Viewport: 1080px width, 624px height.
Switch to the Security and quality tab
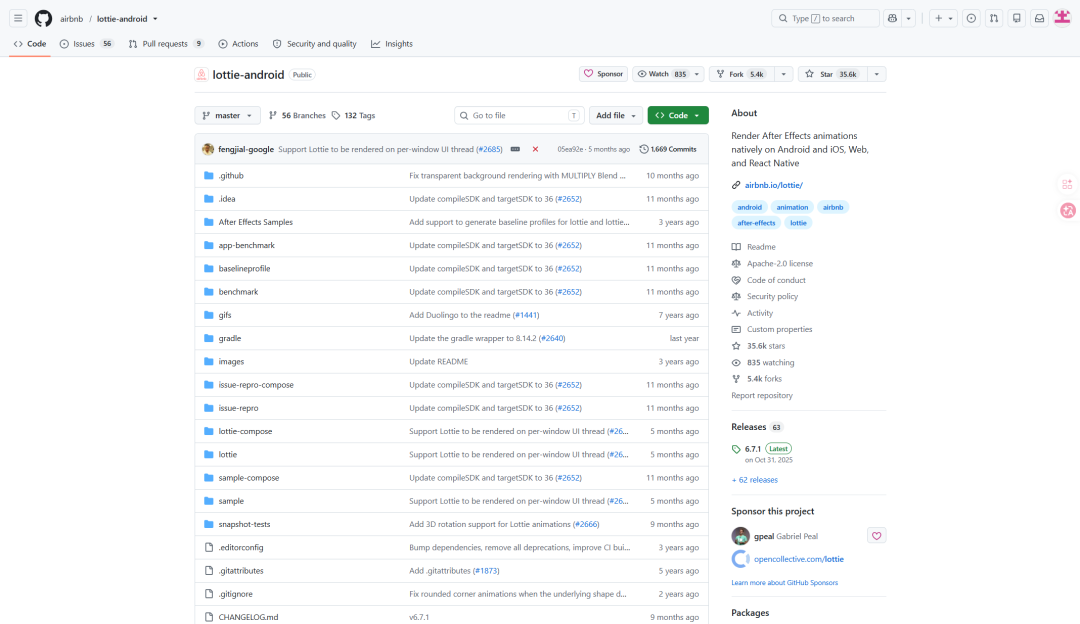[315, 44]
